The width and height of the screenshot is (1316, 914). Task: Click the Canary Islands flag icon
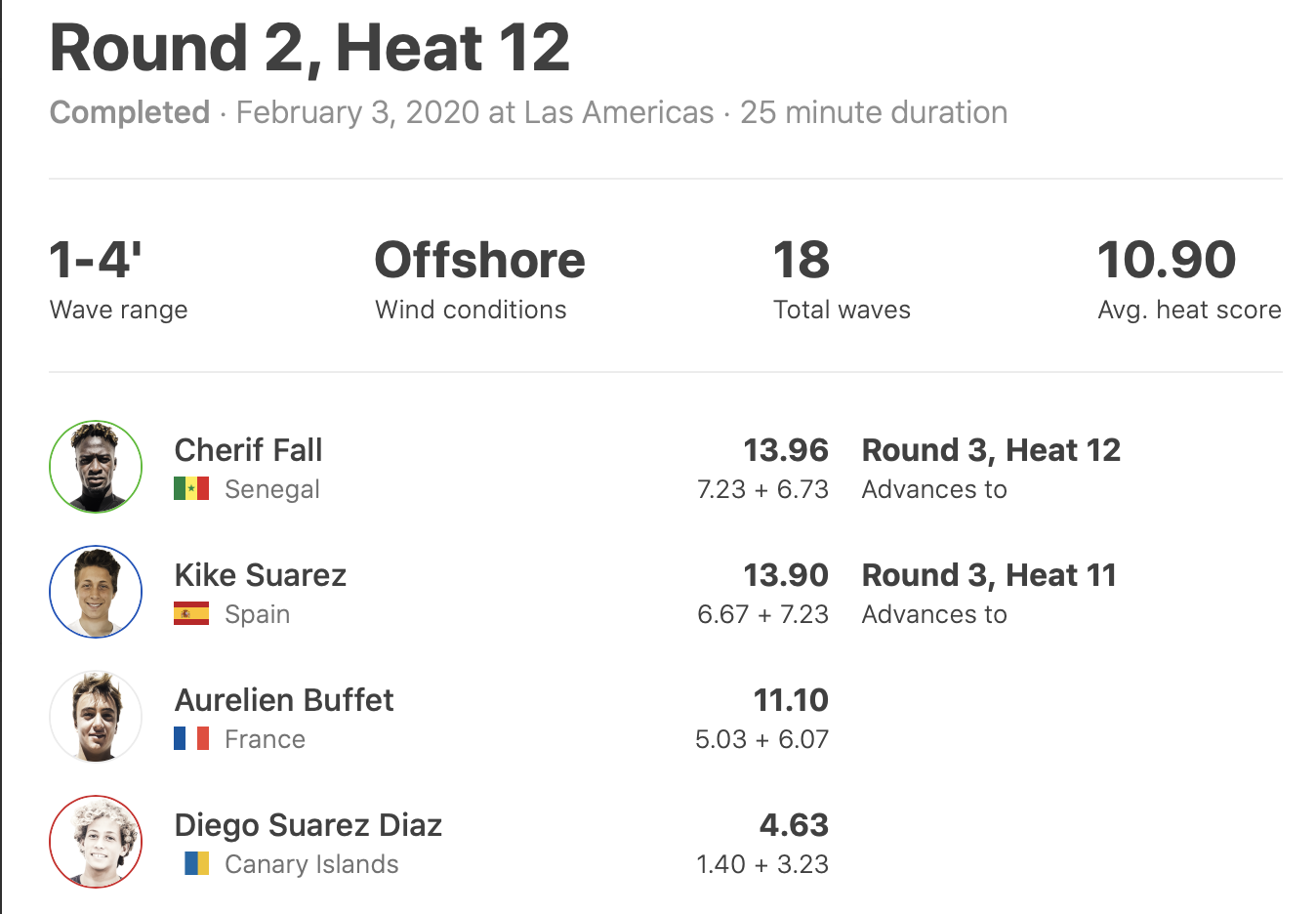[x=196, y=864]
